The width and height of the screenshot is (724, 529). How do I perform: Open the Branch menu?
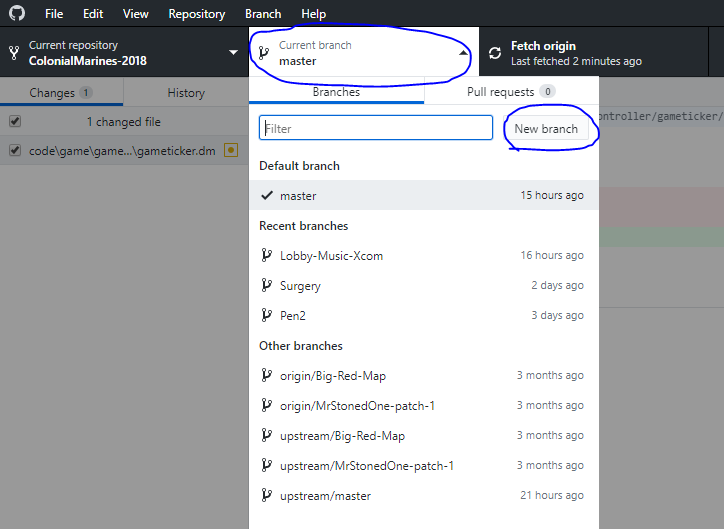(x=263, y=14)
